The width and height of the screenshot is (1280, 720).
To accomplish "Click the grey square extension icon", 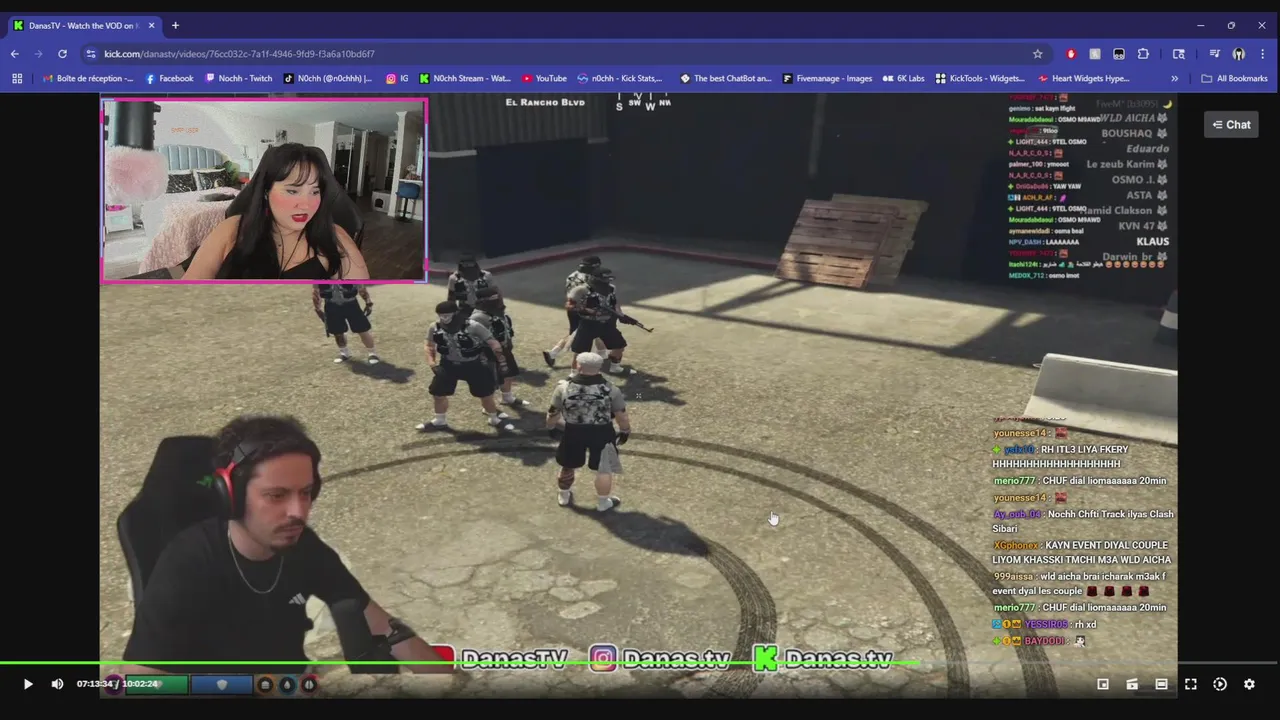I will point(1095,54).
